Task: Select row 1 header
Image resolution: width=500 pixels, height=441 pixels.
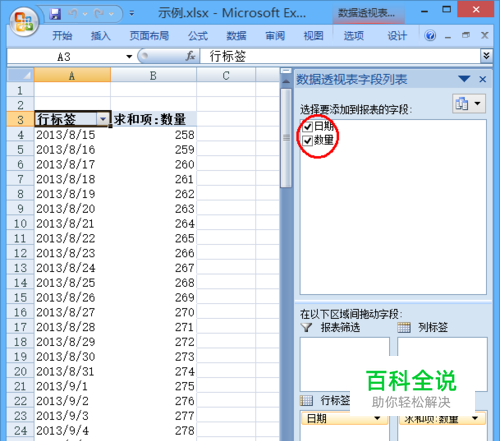Action: point(20,90)
